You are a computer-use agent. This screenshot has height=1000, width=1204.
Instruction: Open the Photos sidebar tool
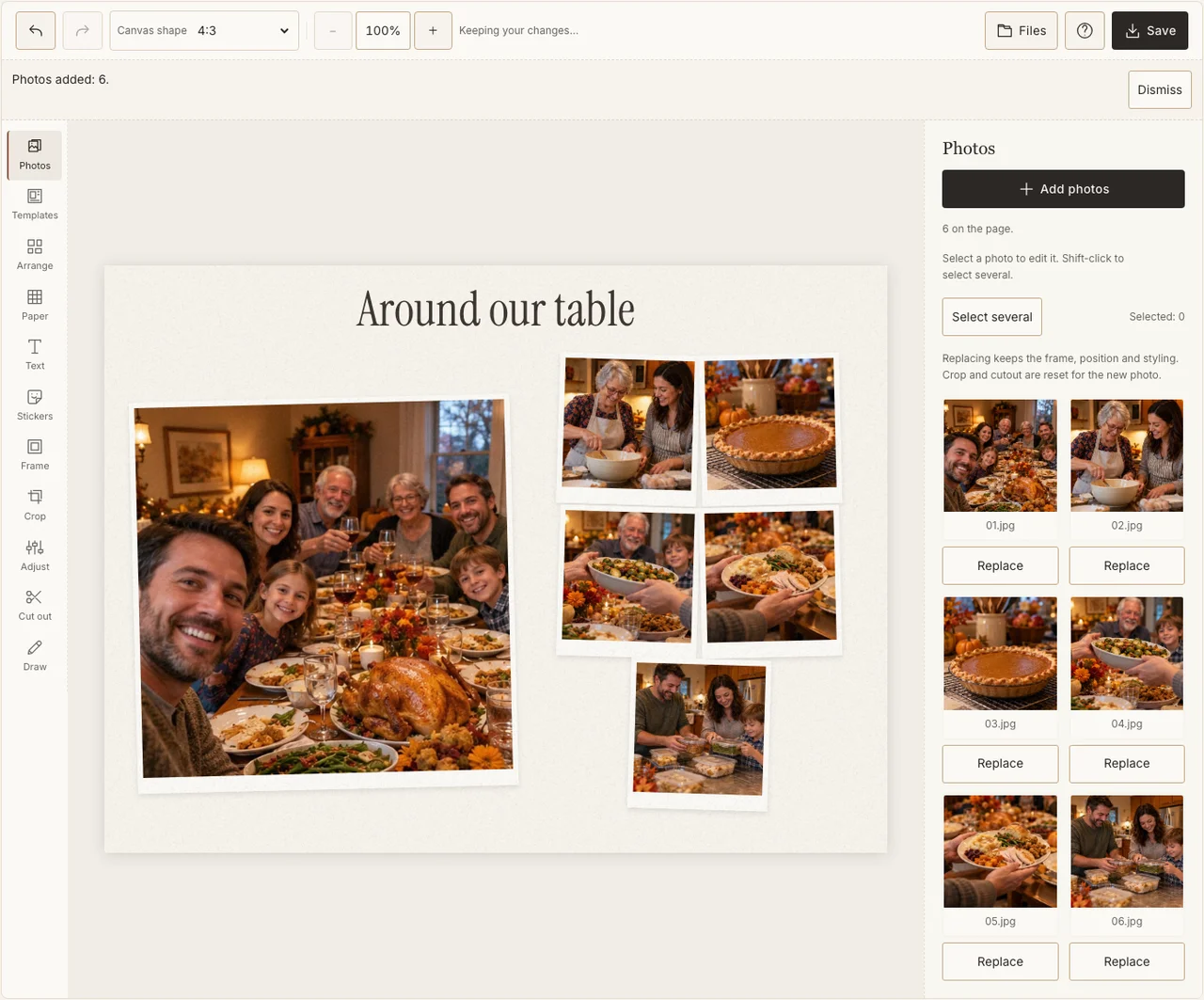(x=35, y=155)
